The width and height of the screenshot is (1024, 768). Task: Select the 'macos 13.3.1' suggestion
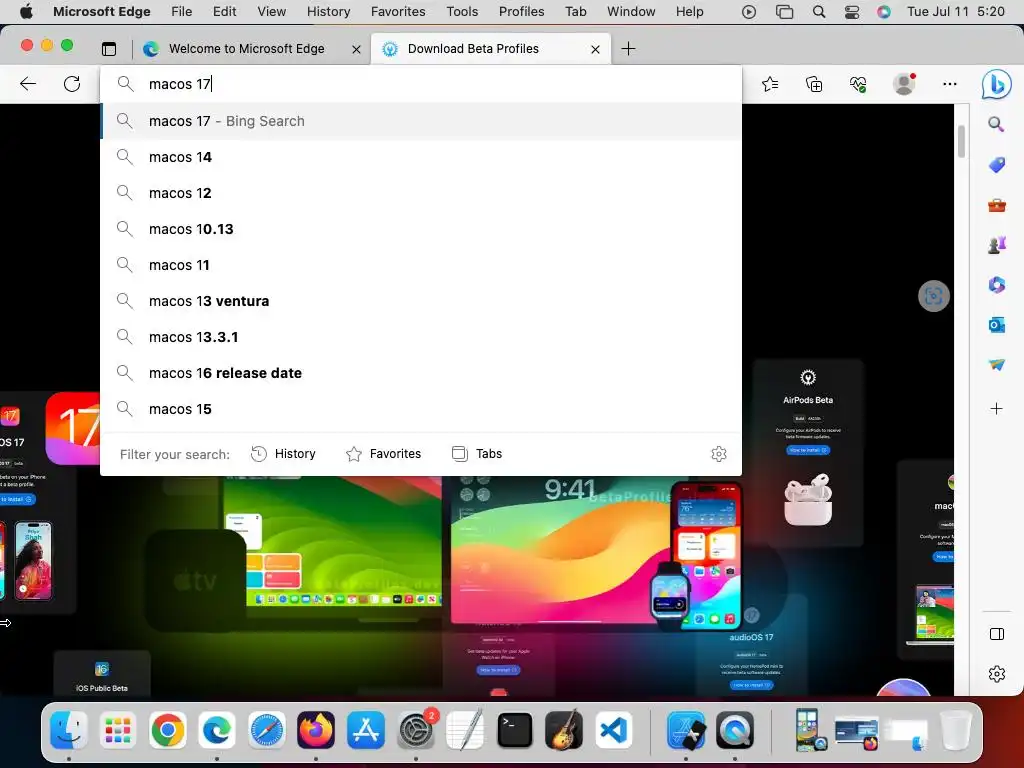421,336
